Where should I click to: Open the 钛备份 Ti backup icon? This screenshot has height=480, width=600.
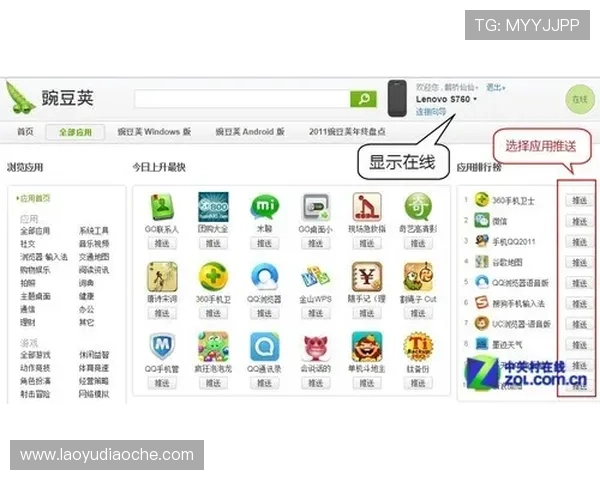tap(418, 347)
